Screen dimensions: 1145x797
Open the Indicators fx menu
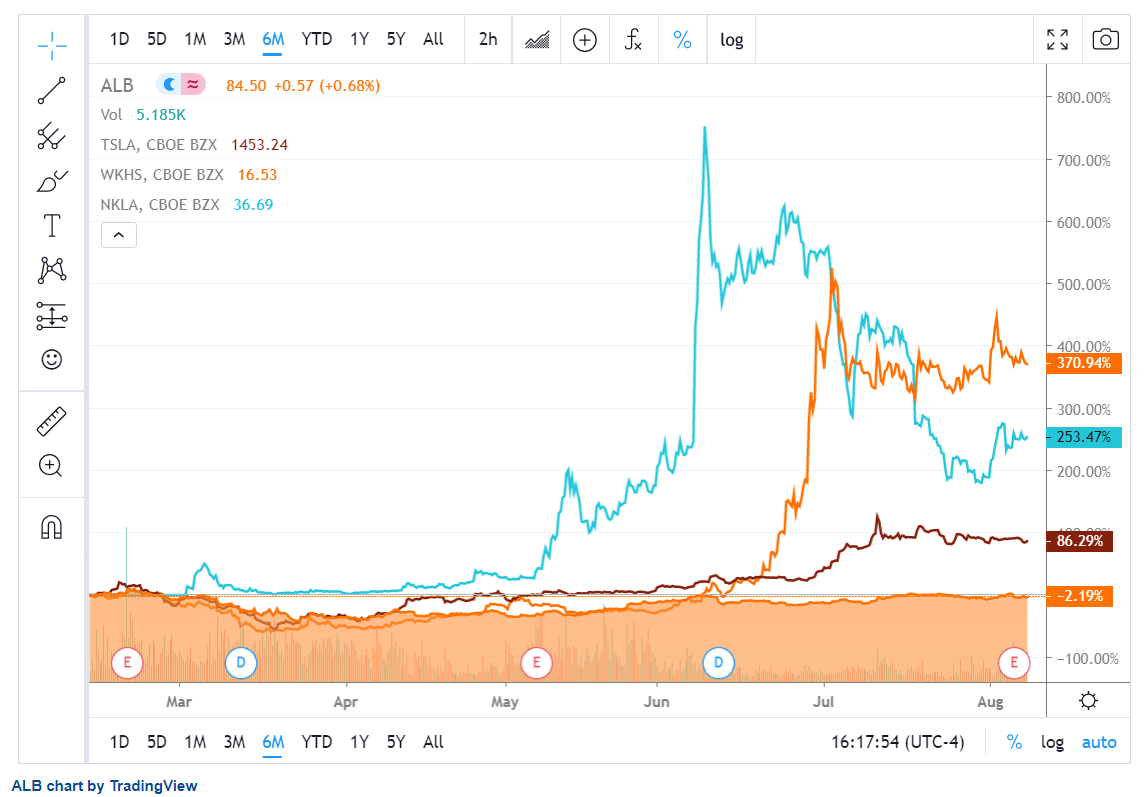[x=633, y=39]
